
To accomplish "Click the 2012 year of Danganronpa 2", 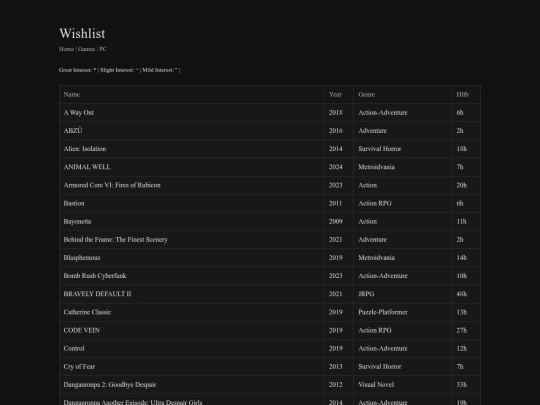I will click(335, 385).
